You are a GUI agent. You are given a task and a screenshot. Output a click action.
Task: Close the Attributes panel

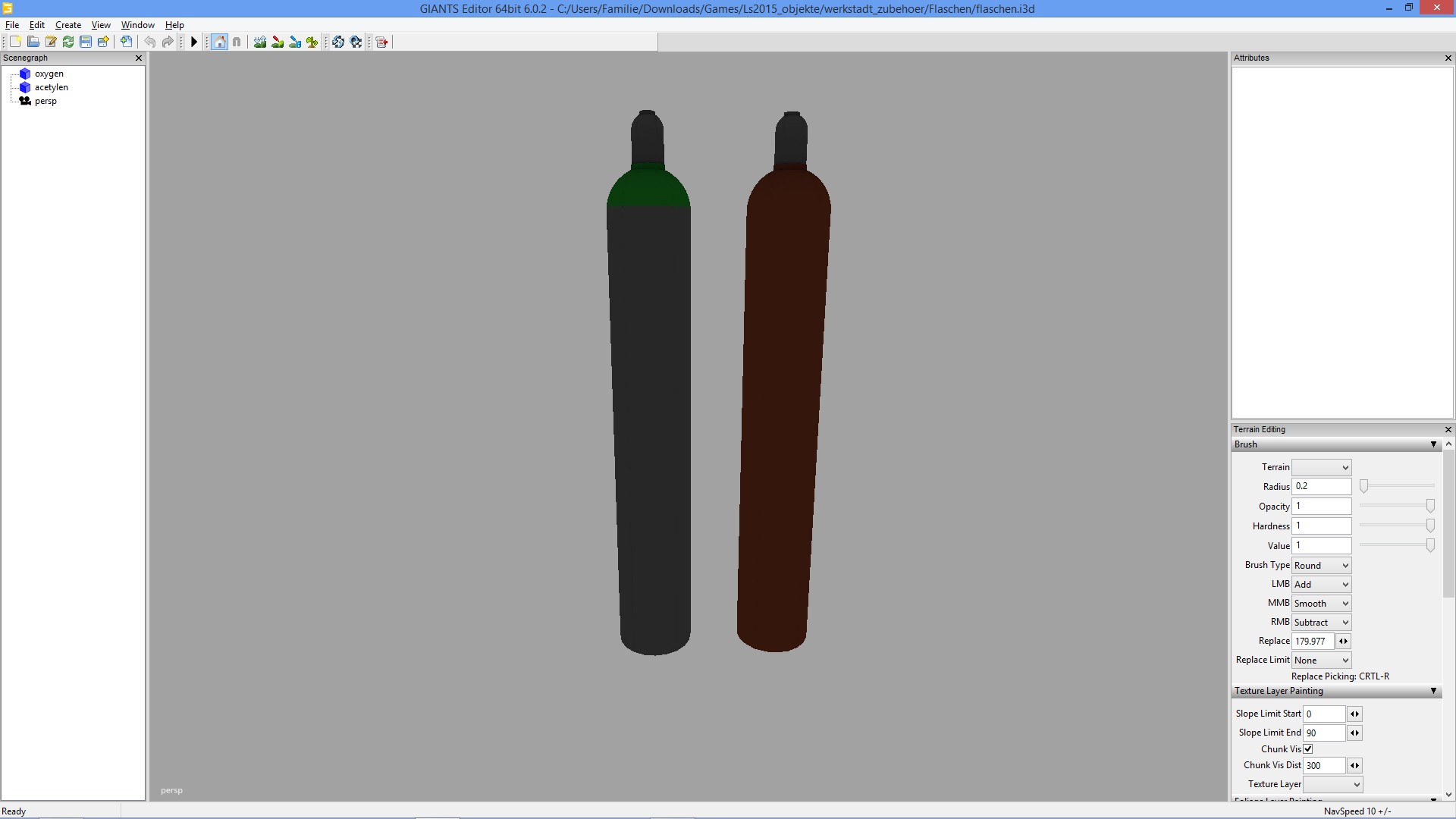click(1448, 58)
